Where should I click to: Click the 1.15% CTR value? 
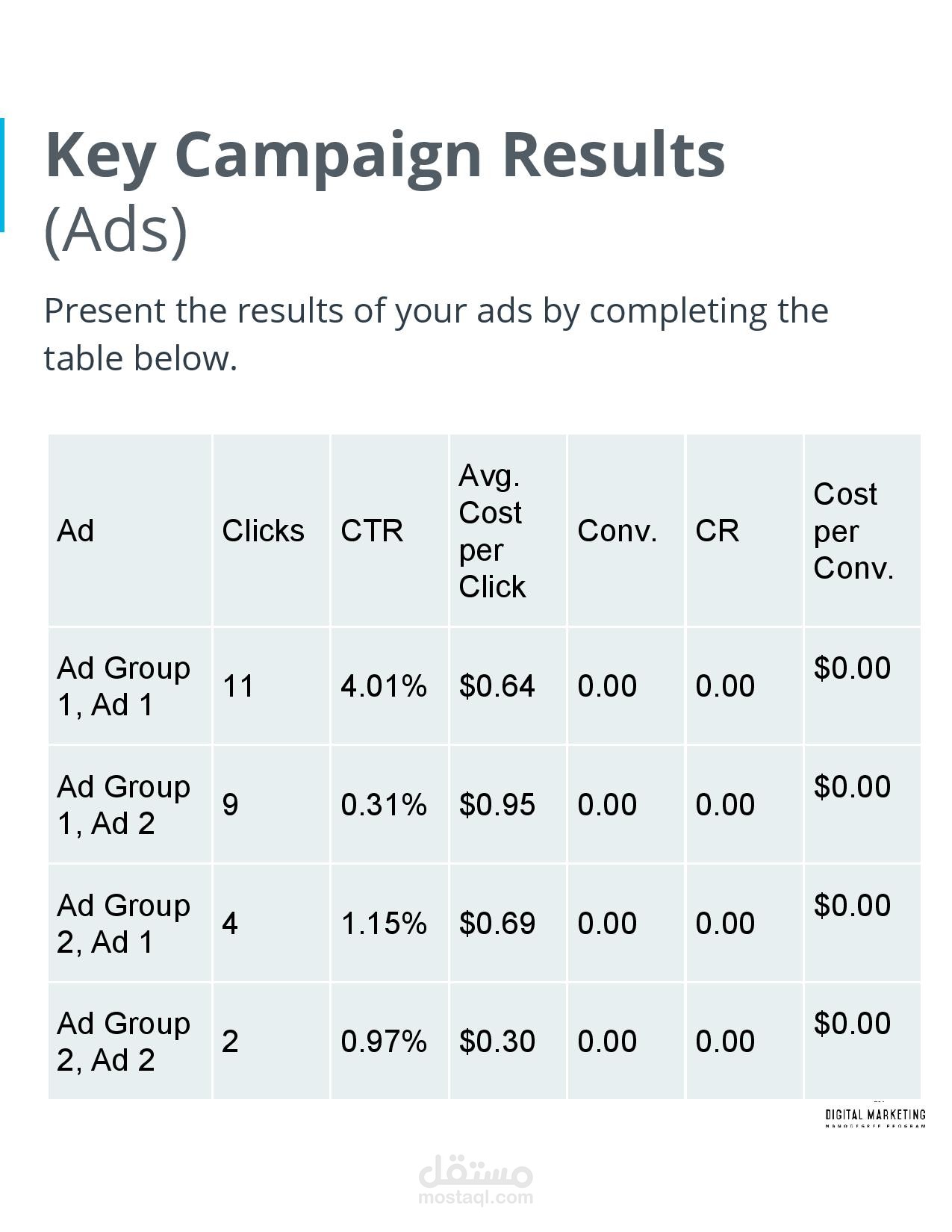pos(384,924)
